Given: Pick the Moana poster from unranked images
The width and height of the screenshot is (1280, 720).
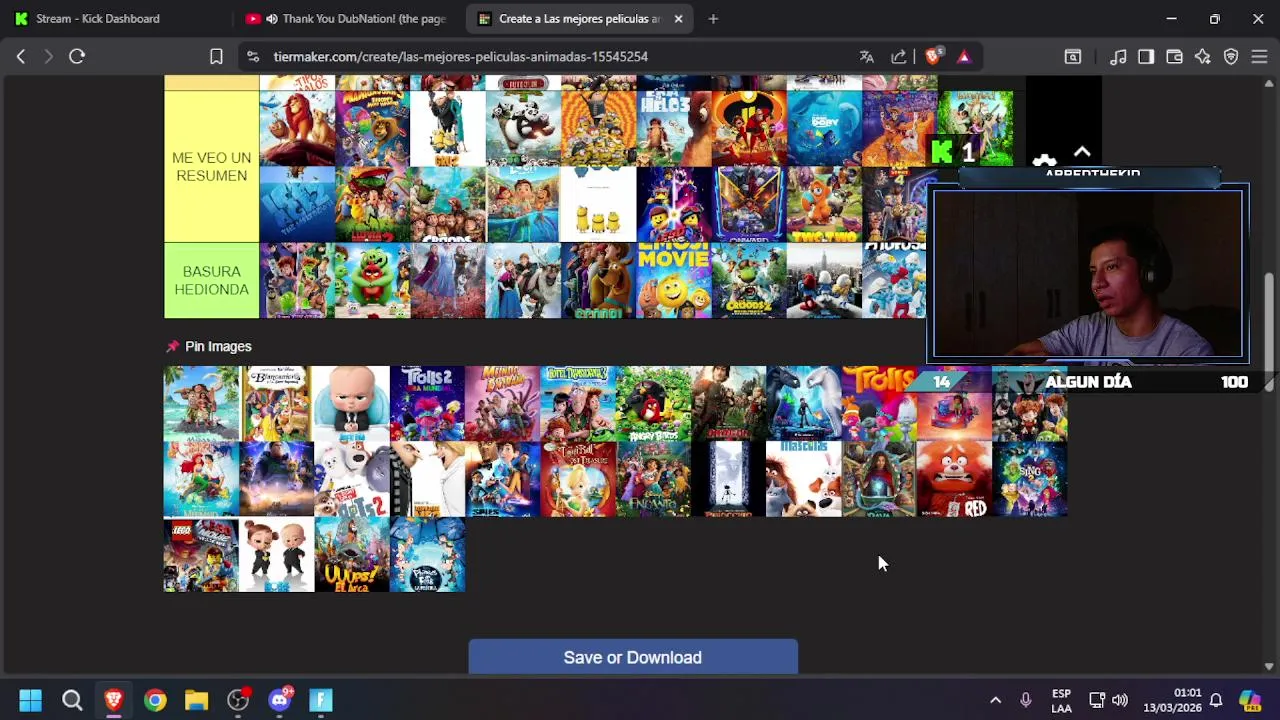Looking at the screenshot, I should click(x=201, y=403).
